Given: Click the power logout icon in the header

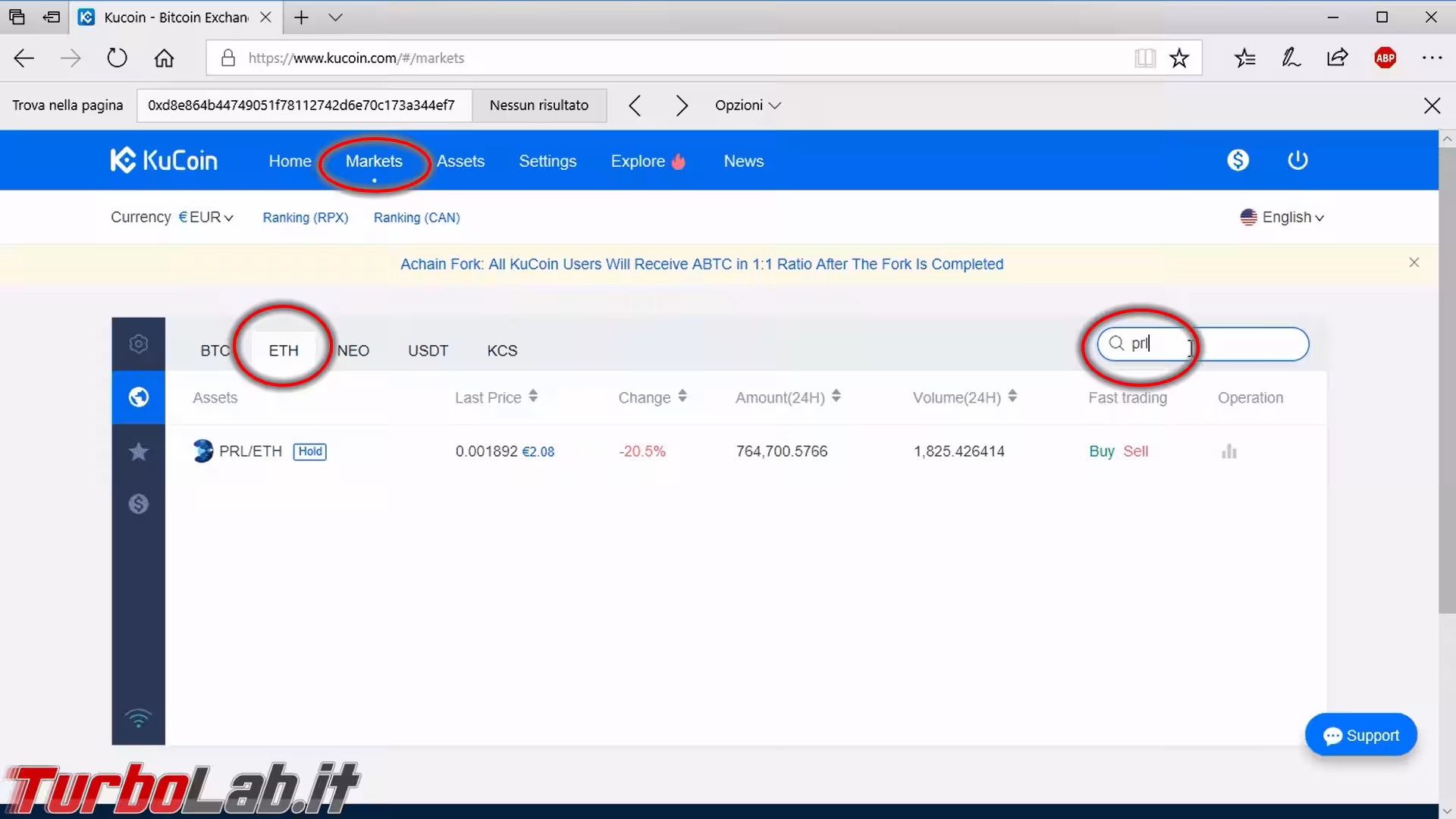Looking at the screenshot, I should click(x=1298, y=160).
